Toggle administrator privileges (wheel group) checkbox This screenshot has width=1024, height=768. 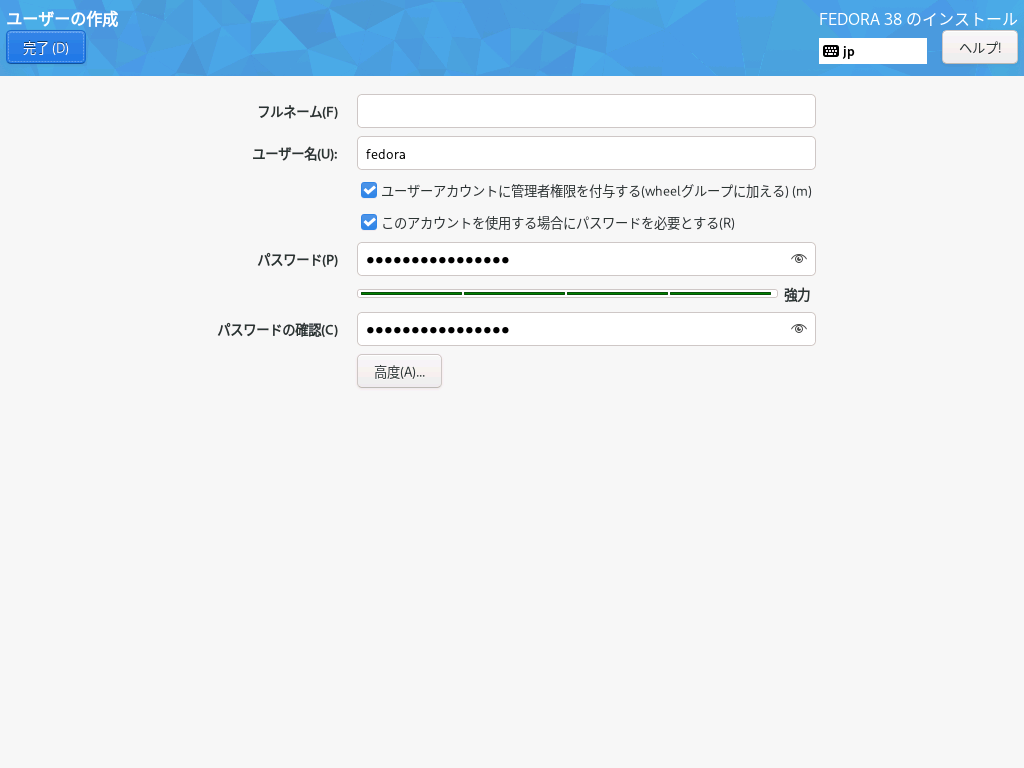pyautogui.click(x=369, y=190)
